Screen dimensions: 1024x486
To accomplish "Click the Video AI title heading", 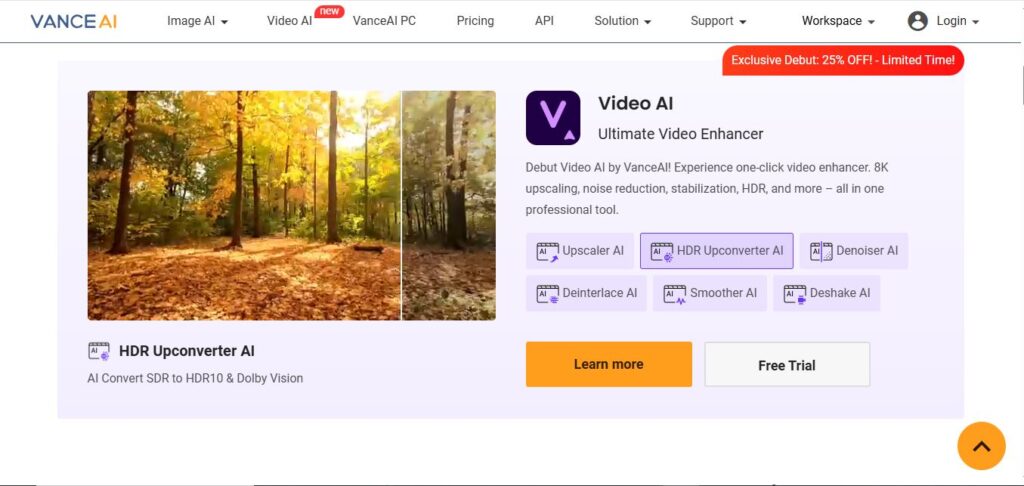I will [x=635, y=104].
